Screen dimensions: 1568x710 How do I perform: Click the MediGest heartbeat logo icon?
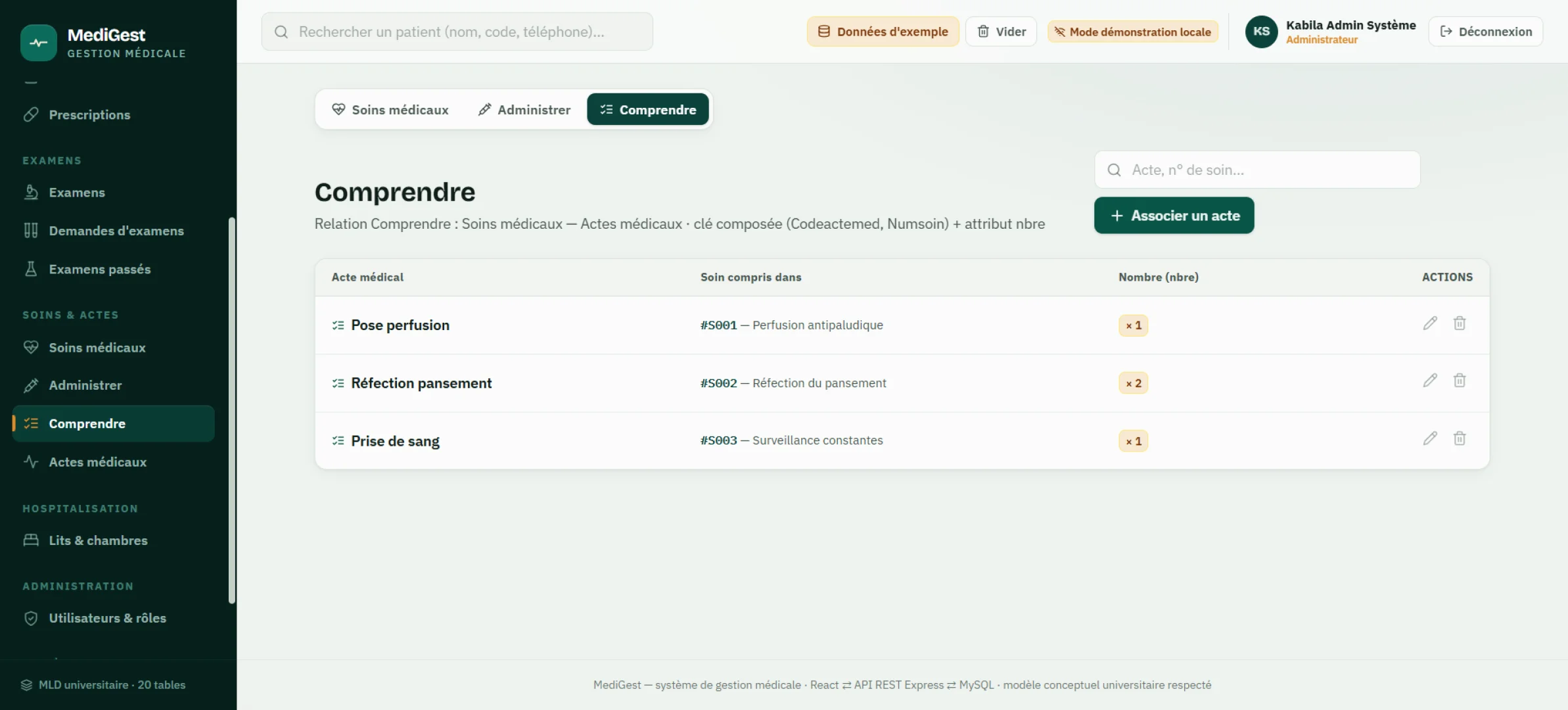[38, 43]
